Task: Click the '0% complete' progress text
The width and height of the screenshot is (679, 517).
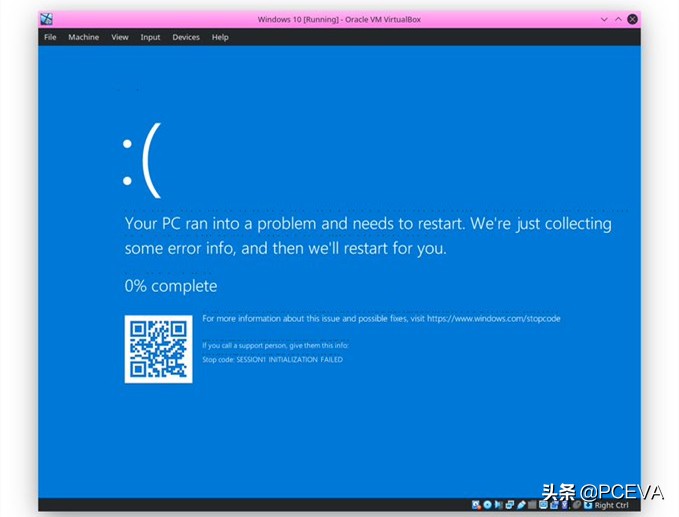Action: 171,286
